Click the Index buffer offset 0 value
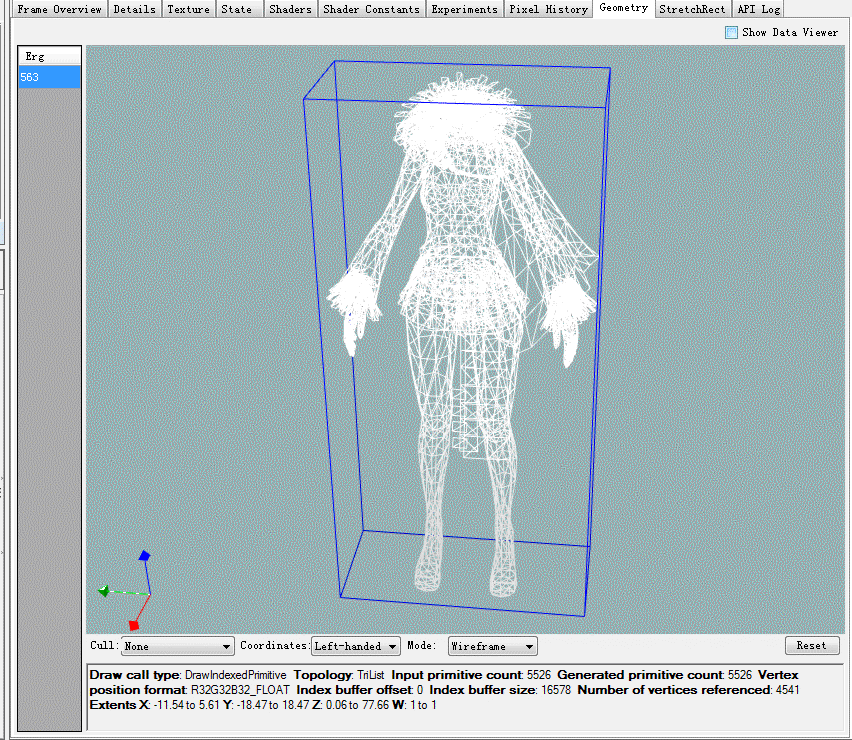The image size is (852, 740). click(x=420, y=690)
